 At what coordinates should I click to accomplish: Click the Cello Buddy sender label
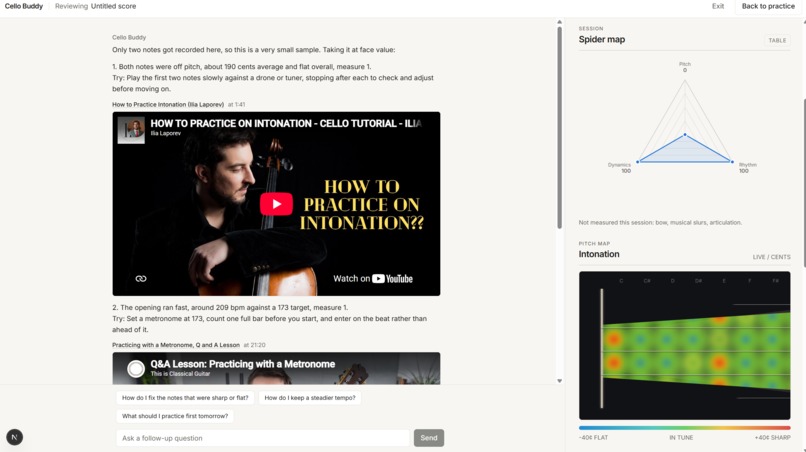pyautogui.click(x=129, y=38)
